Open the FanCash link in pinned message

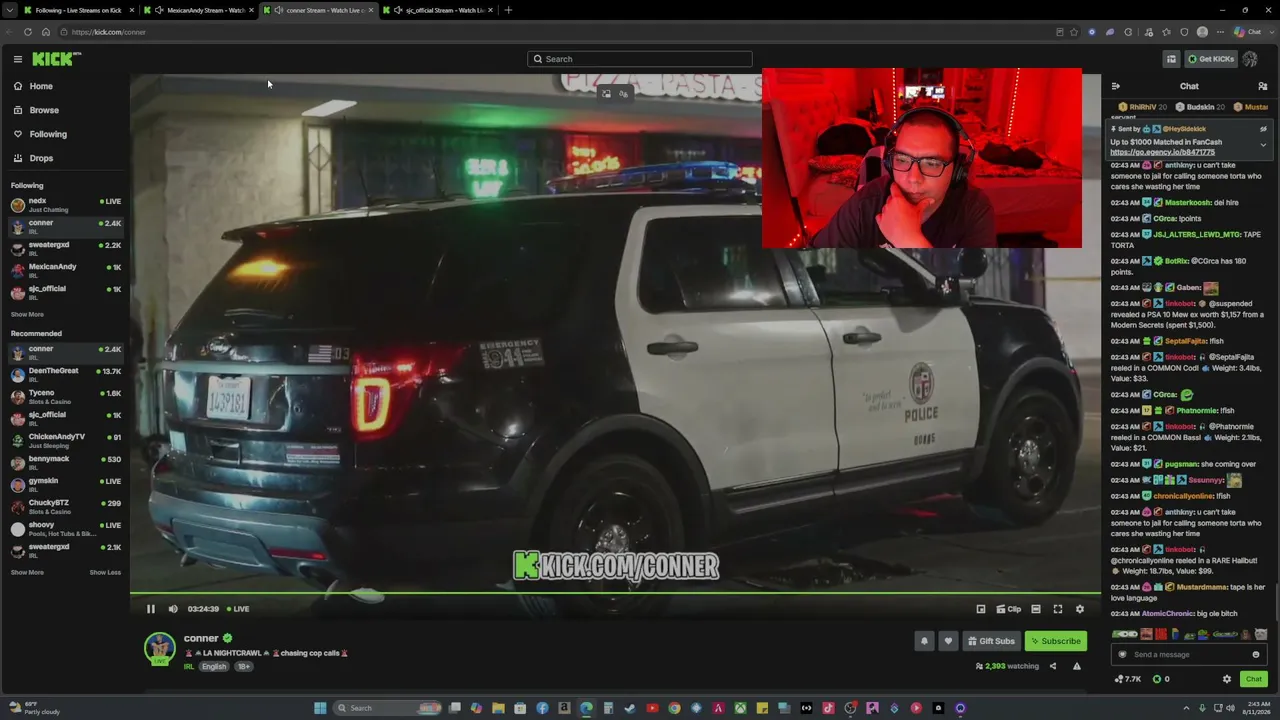pyautogui.click(x=1162, y=153)
